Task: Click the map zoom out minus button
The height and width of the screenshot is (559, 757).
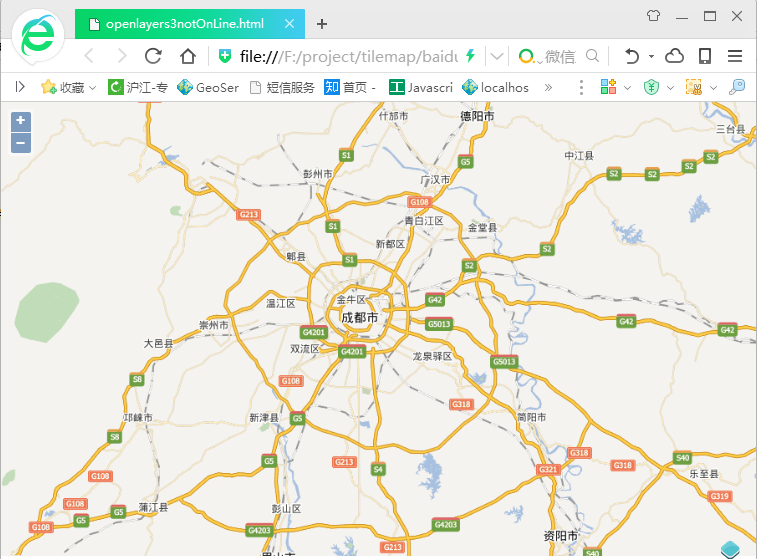Action: point(21,143)
